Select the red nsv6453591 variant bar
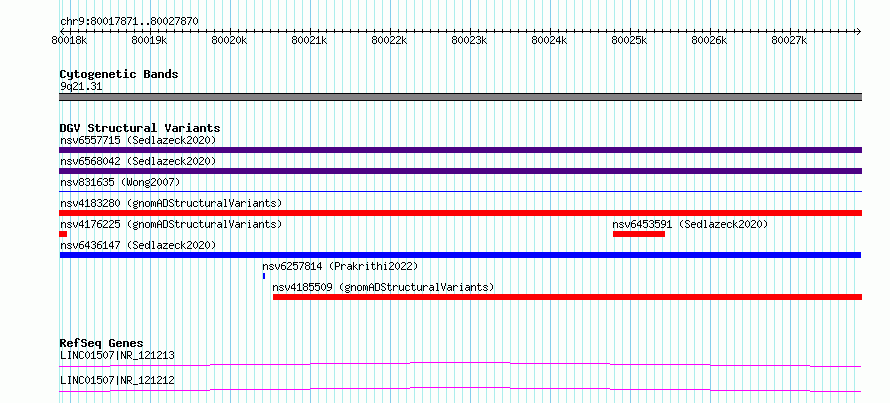 tap(639, 234)
